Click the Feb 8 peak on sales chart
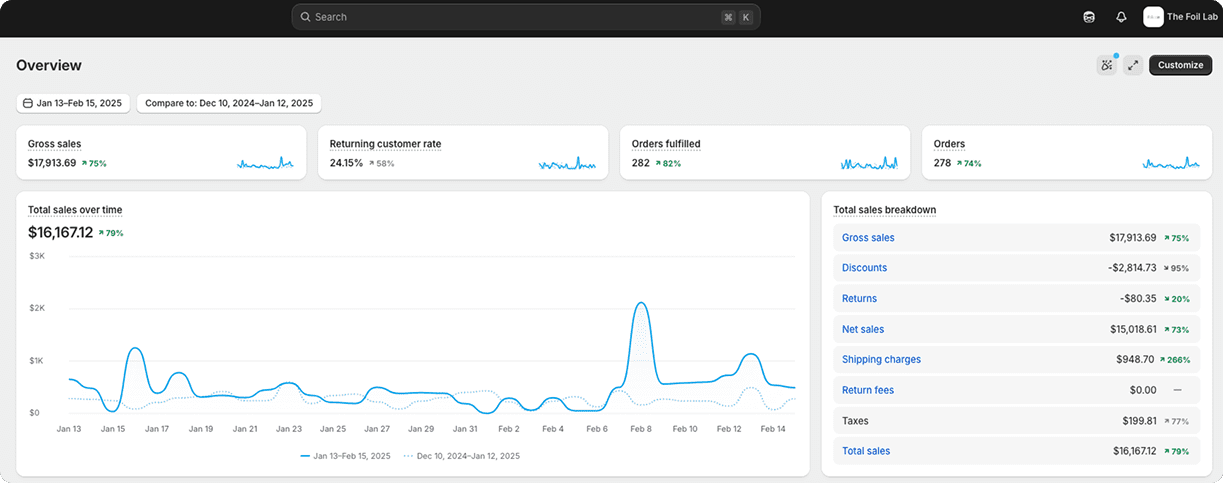Image resolution: width=1224 pixels, height=483 pixels. coord(641,304)
